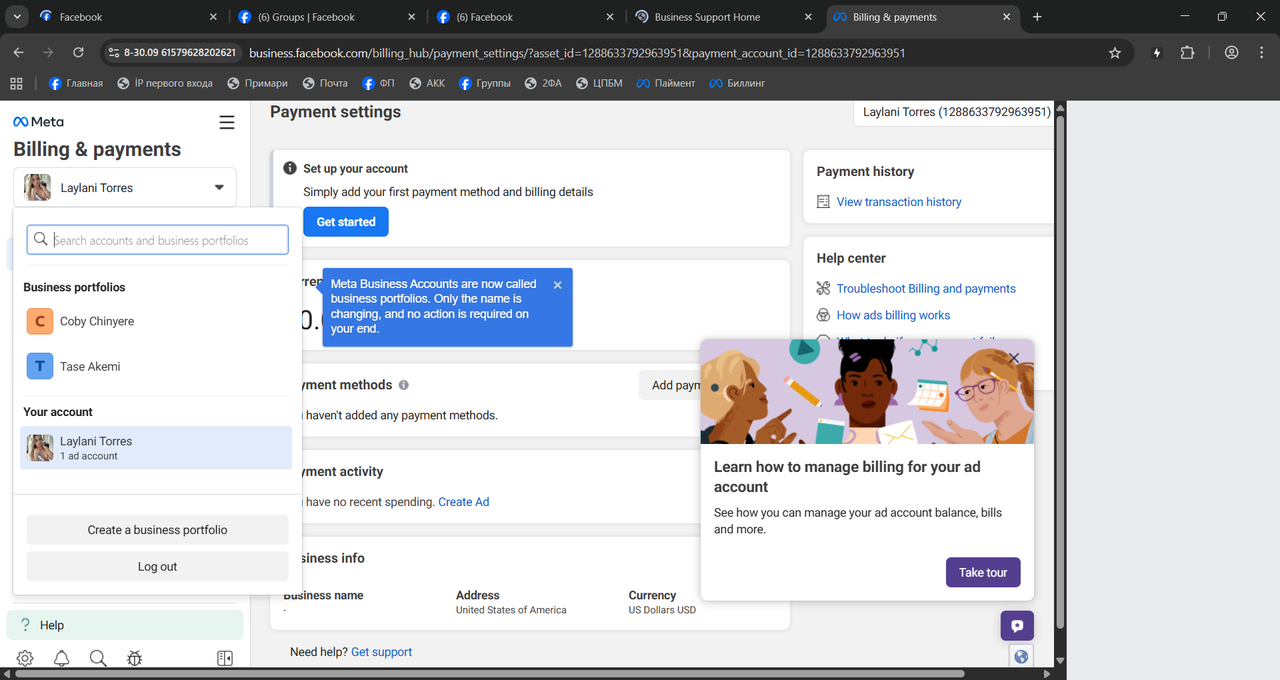Image resolution: width=1280 pixels, height=680 pixels.
Task: Open the Help item in sidebar
Action: coord(125,625)
